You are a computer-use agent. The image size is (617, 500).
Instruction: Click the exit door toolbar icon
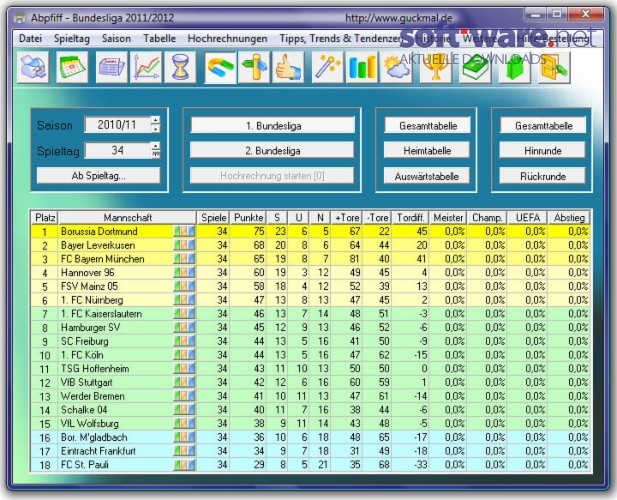(554, 67)
